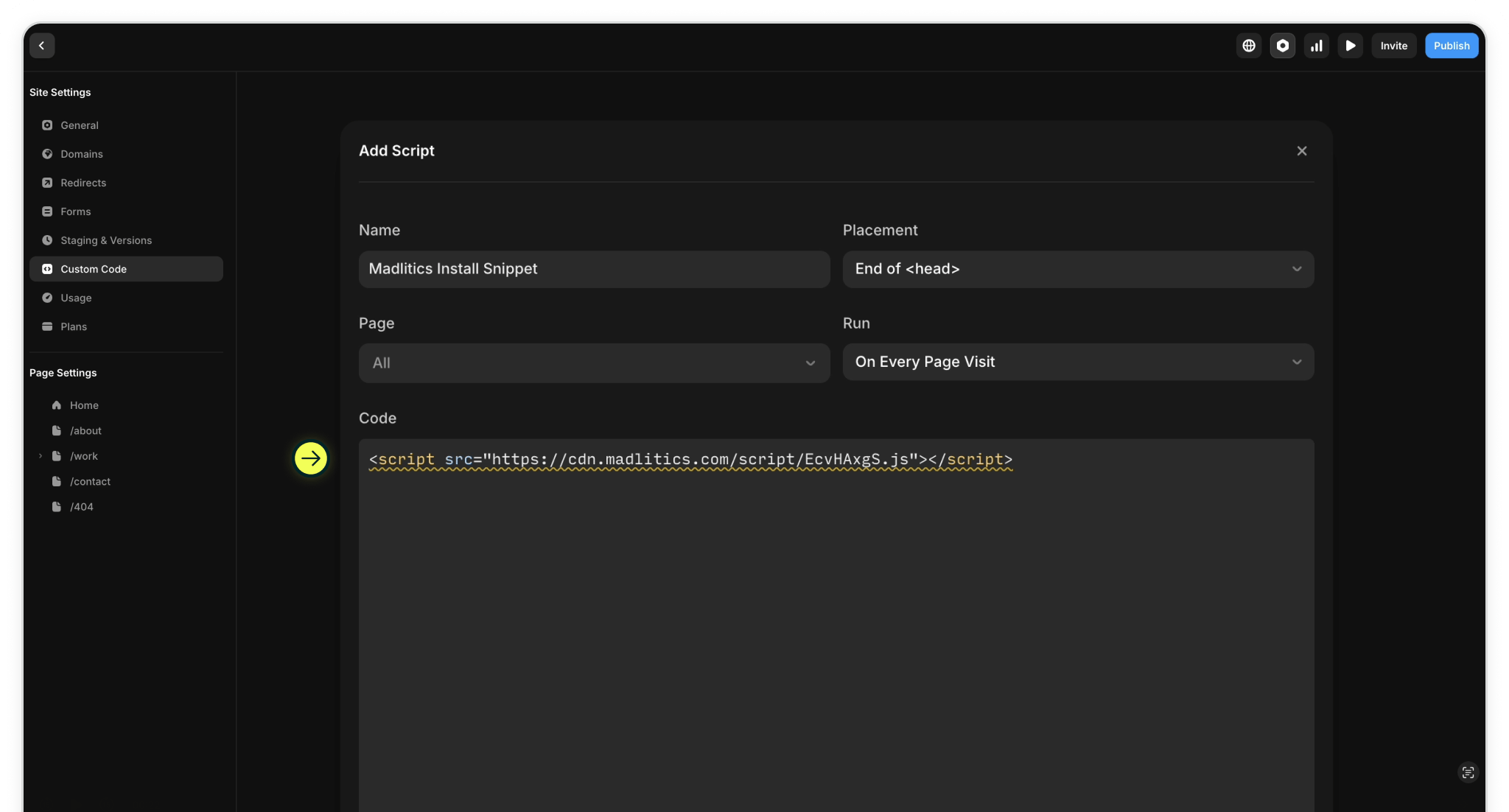Image resolution: width=1509 pixels, height=812 pixels.
Task: Click the back arrow icon
Action: point(42,46)
